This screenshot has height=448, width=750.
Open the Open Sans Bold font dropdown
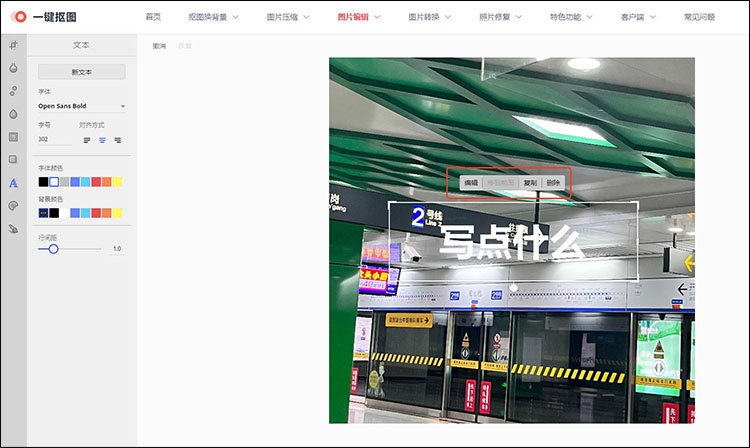[82, 106]
